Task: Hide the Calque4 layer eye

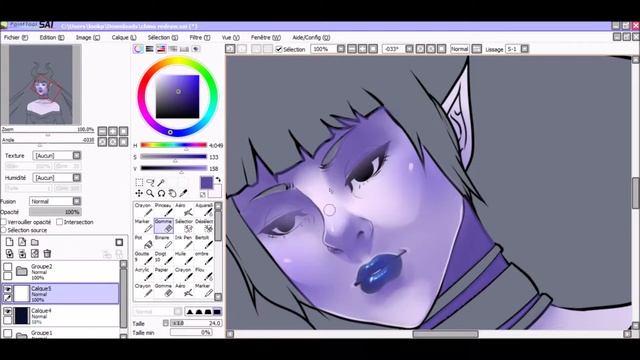Action: [x=8, y=311]
